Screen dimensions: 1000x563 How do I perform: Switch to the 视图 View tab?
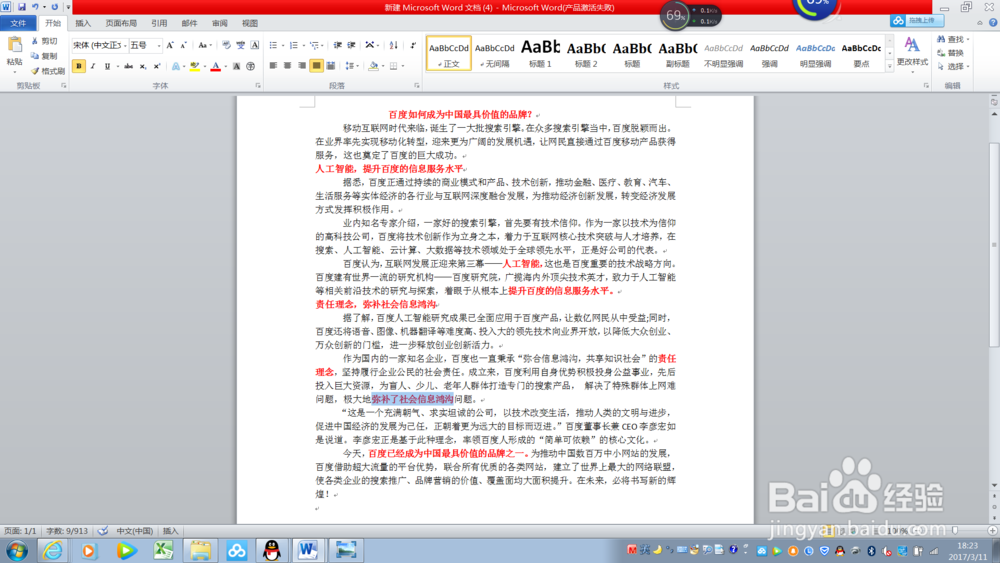(250, 23)
